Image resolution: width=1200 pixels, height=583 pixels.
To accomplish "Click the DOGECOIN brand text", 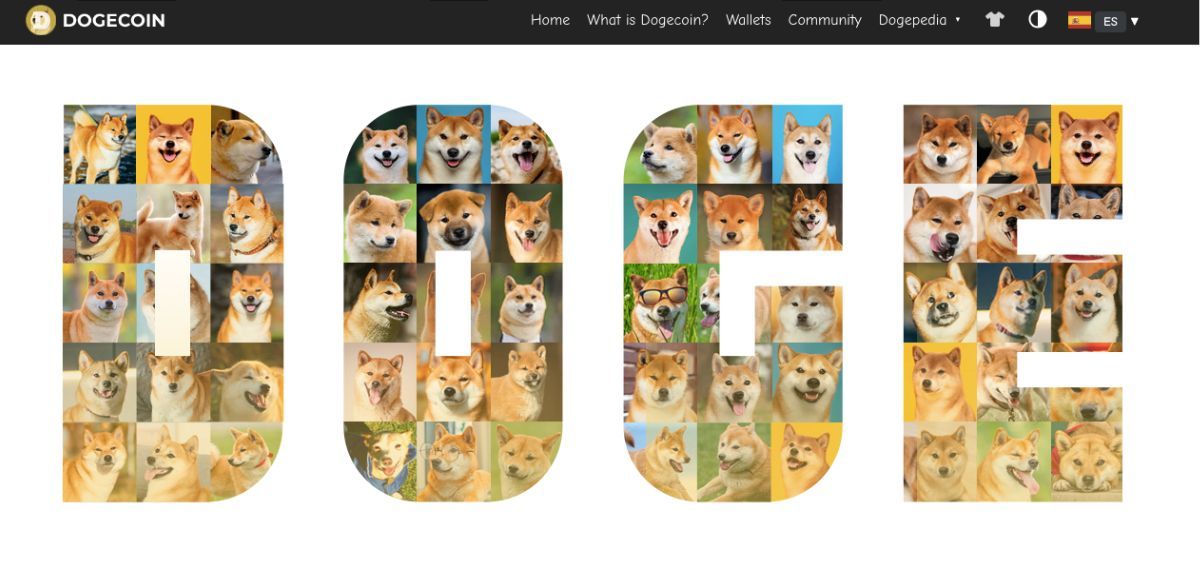I will [x=113, y=20].
